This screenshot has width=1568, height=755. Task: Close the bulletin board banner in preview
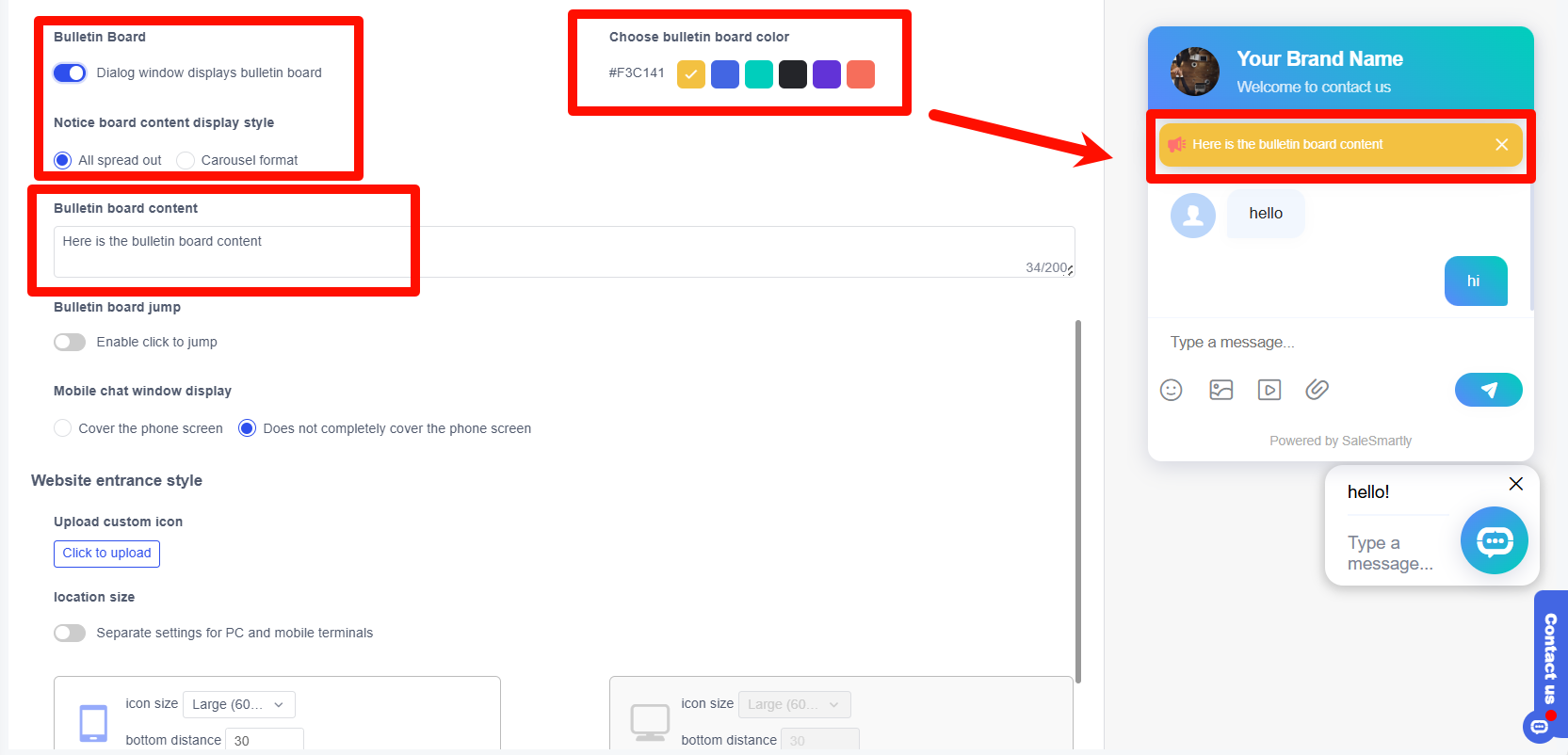pyautogui.click(x=1502, y=144)
